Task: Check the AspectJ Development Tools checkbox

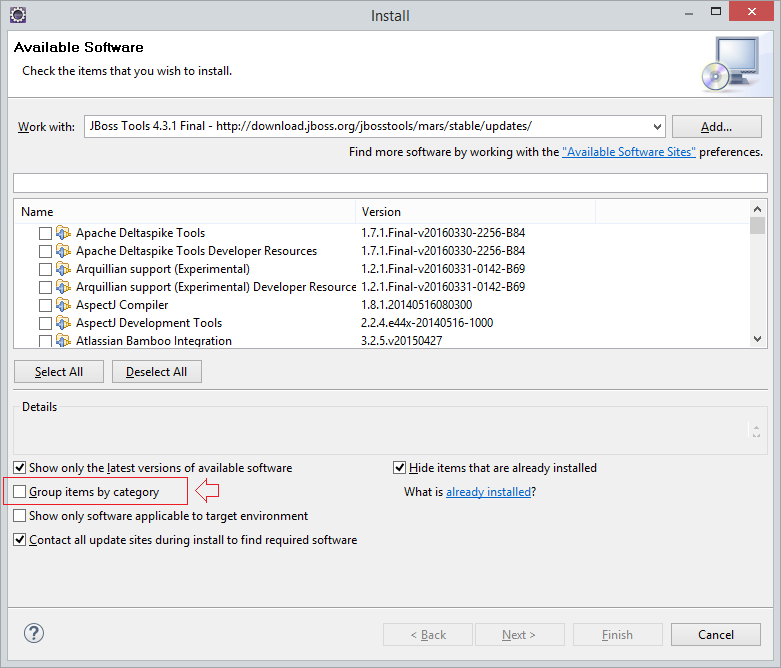Action: 45,323
